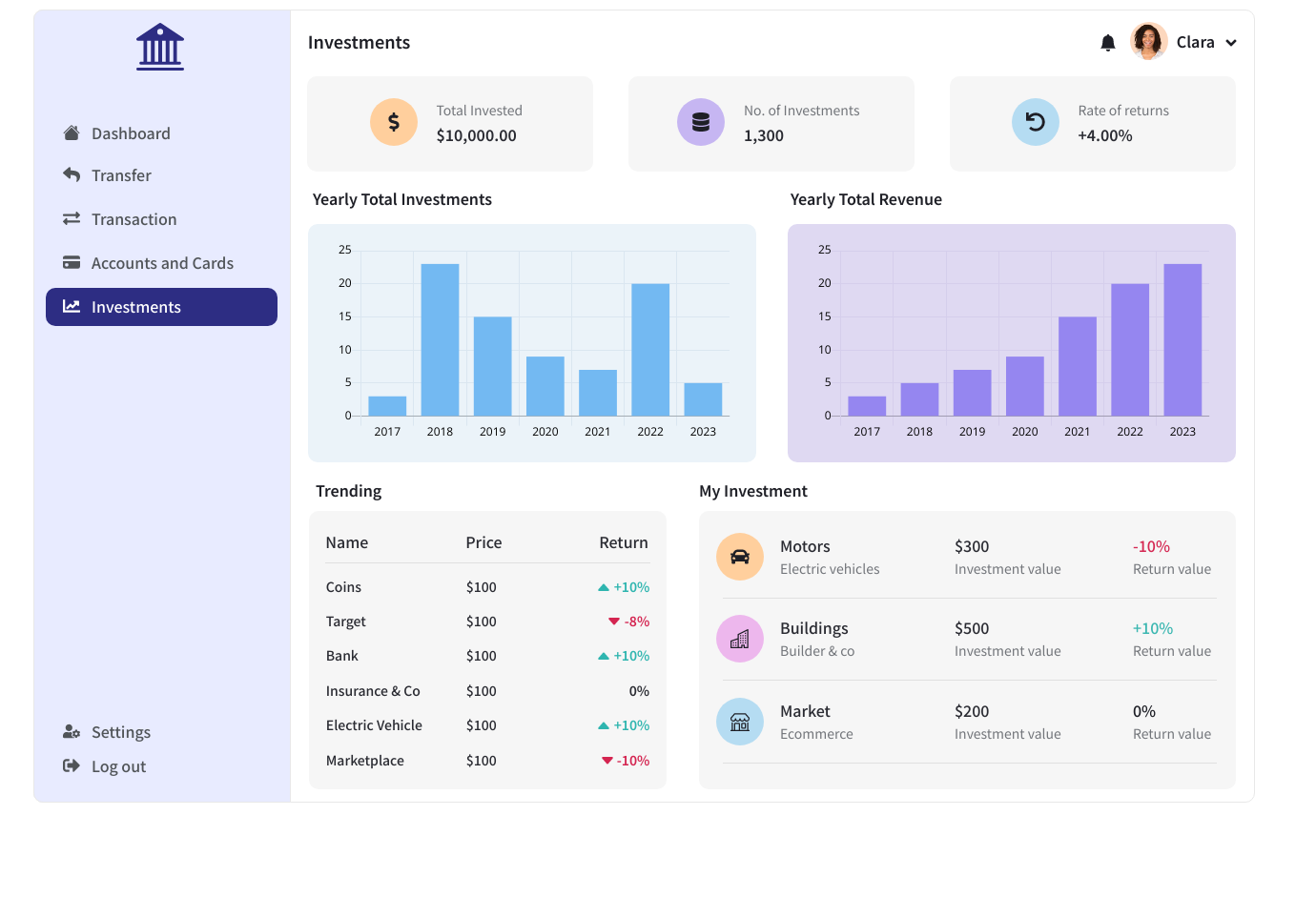Expand the chevron next to Clara's name

[1231, 42]
